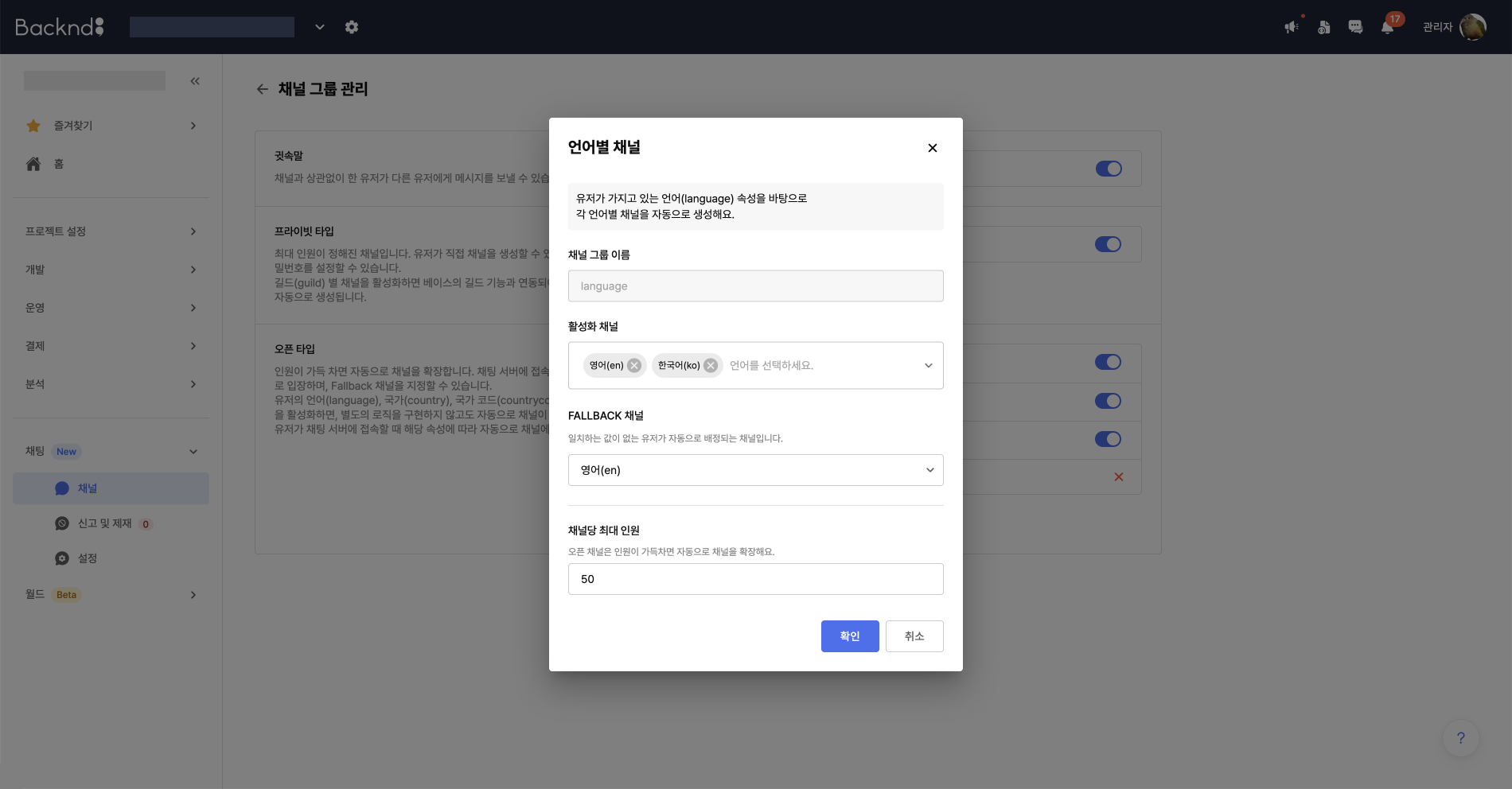Screen dimensions: 1512x789
Task: Collapse the 채팅 menu
Action: click(193, 452)
